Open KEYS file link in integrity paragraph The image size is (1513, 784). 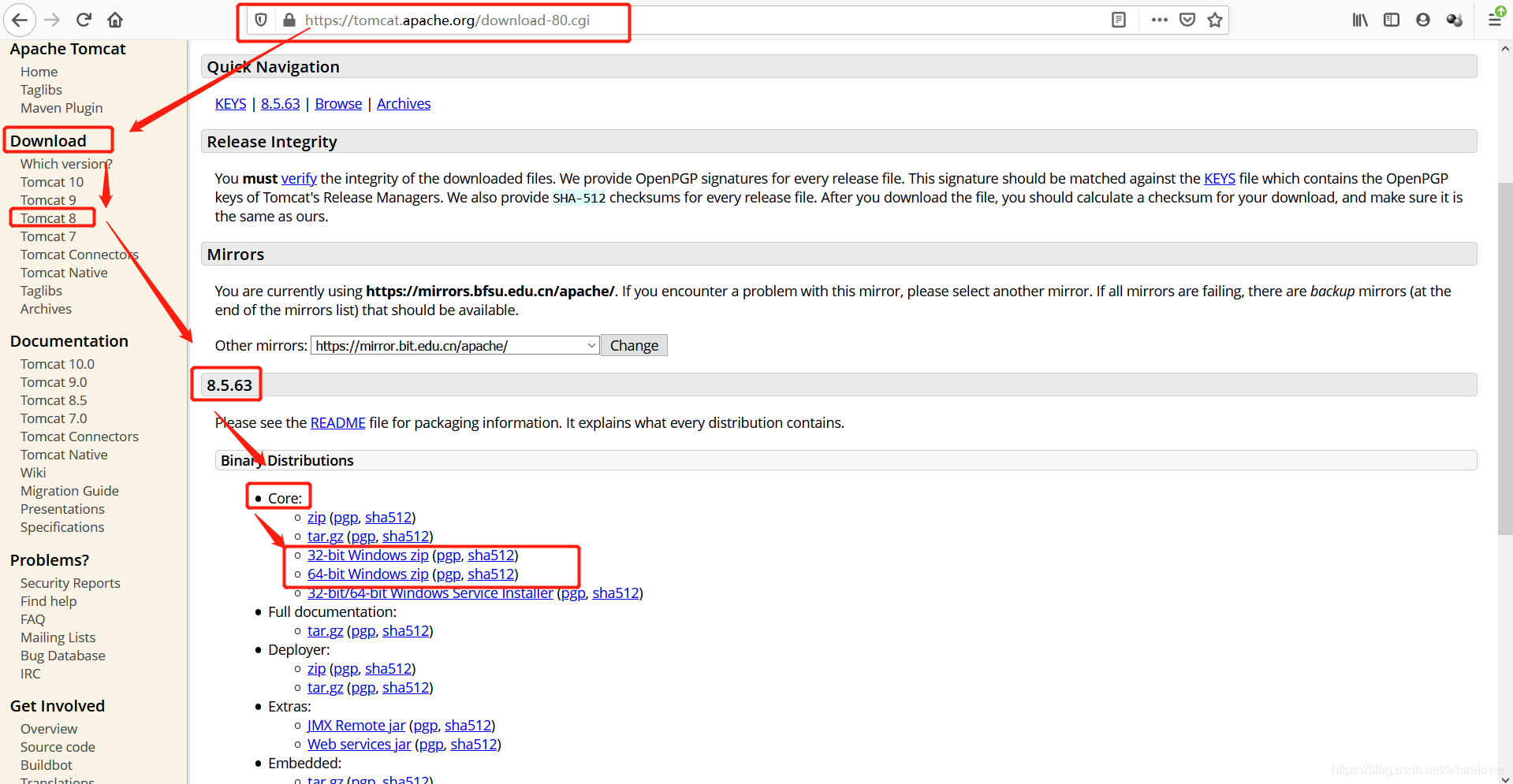[1220, 179]
